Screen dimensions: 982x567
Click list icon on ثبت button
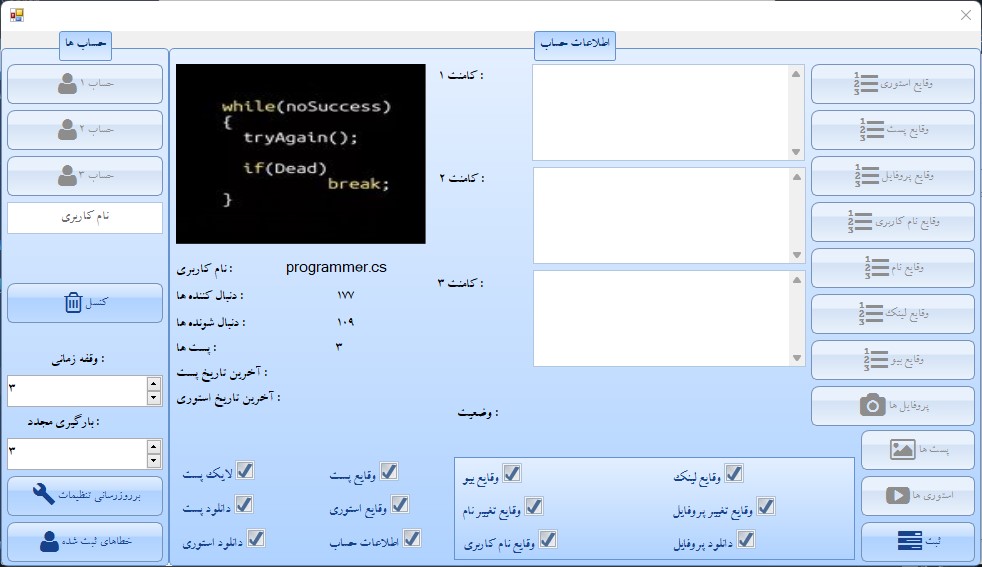click(x=909, y=541)
